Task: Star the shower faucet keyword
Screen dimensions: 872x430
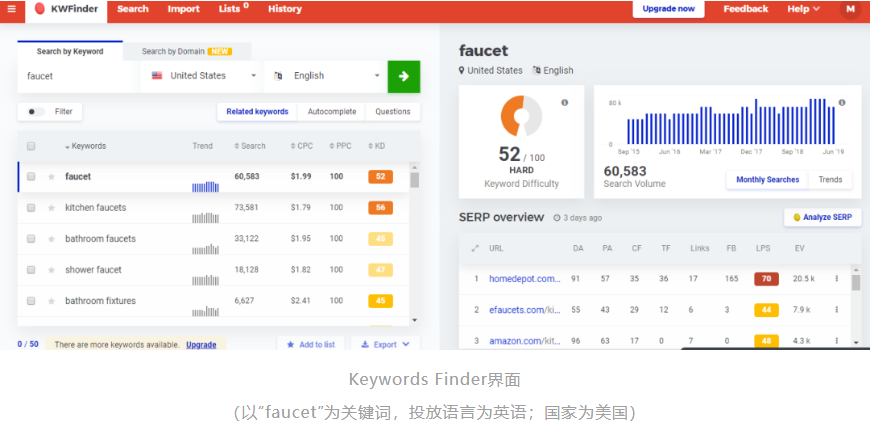Action: (51, 270)
